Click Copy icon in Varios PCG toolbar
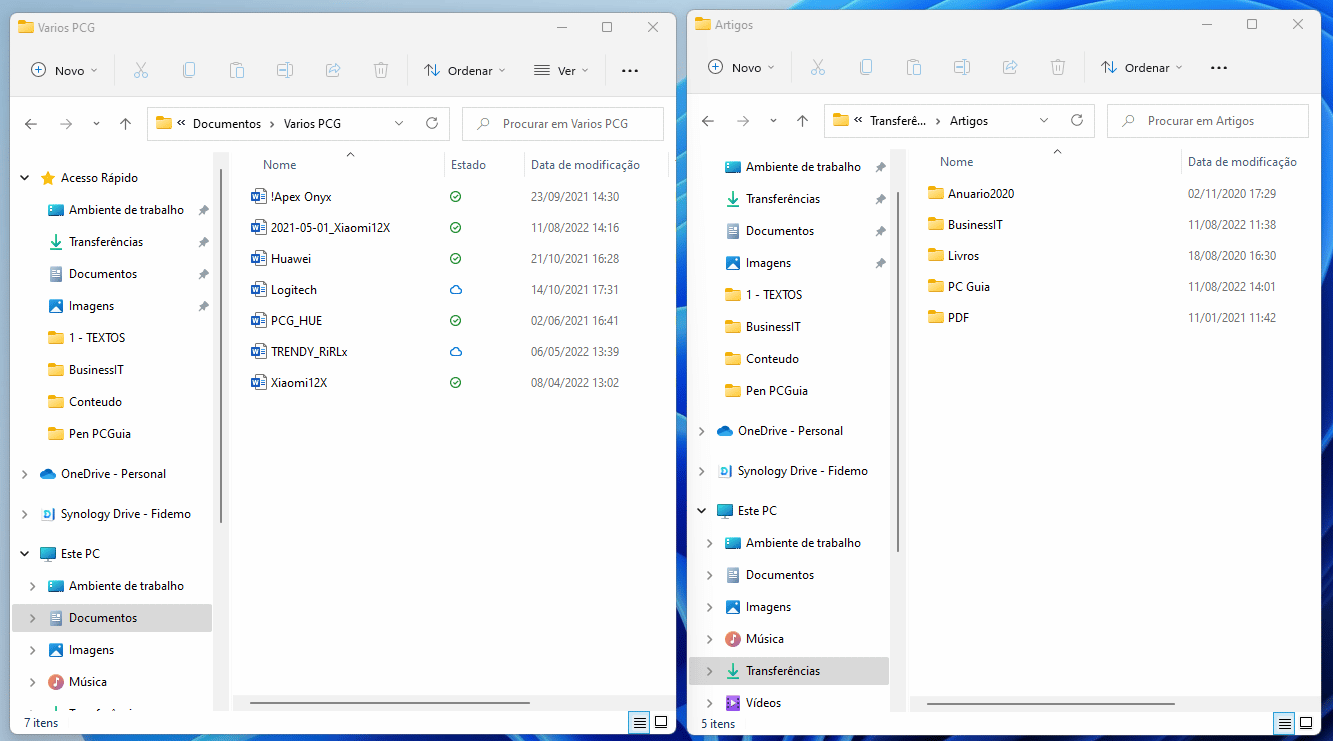 pyautogui.click(x=189, y=70)
